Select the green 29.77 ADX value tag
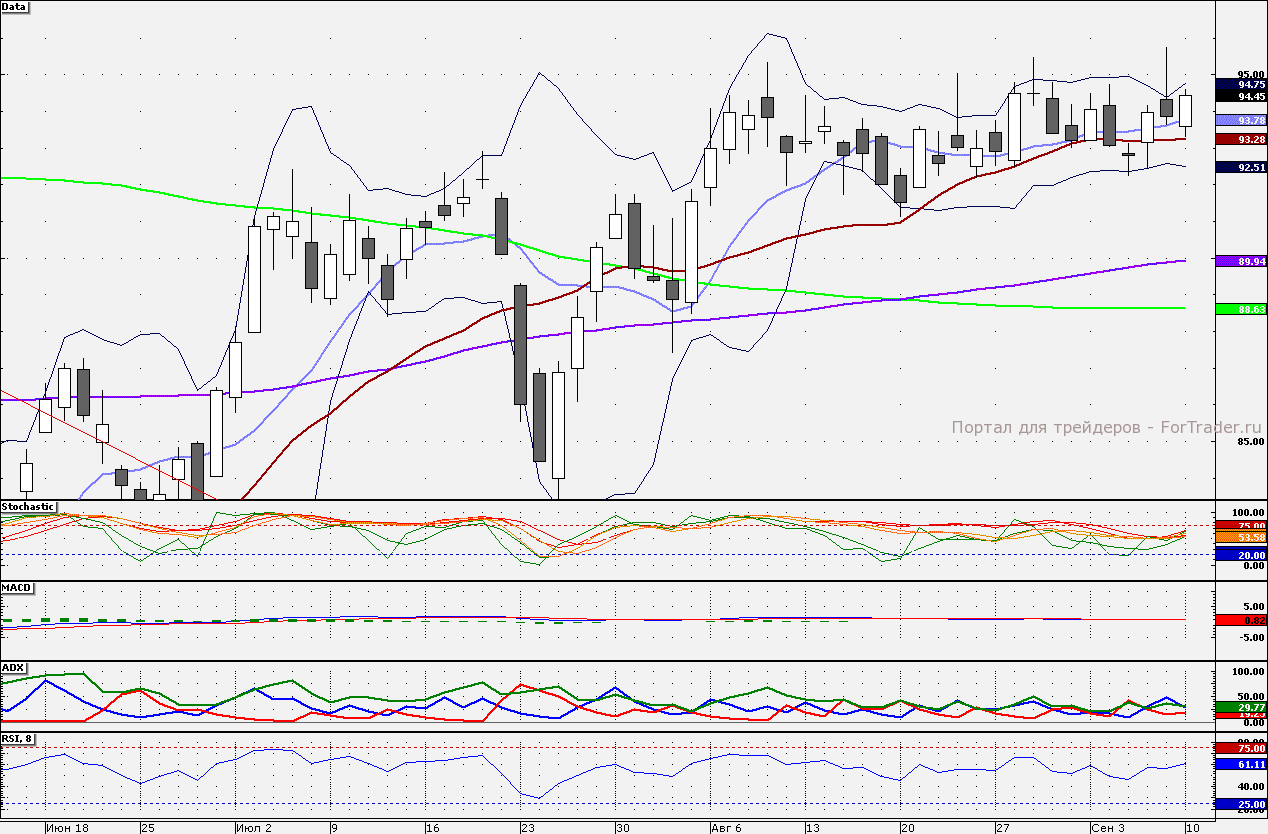Screen dimensions: 1268x834 (1241, 709)
